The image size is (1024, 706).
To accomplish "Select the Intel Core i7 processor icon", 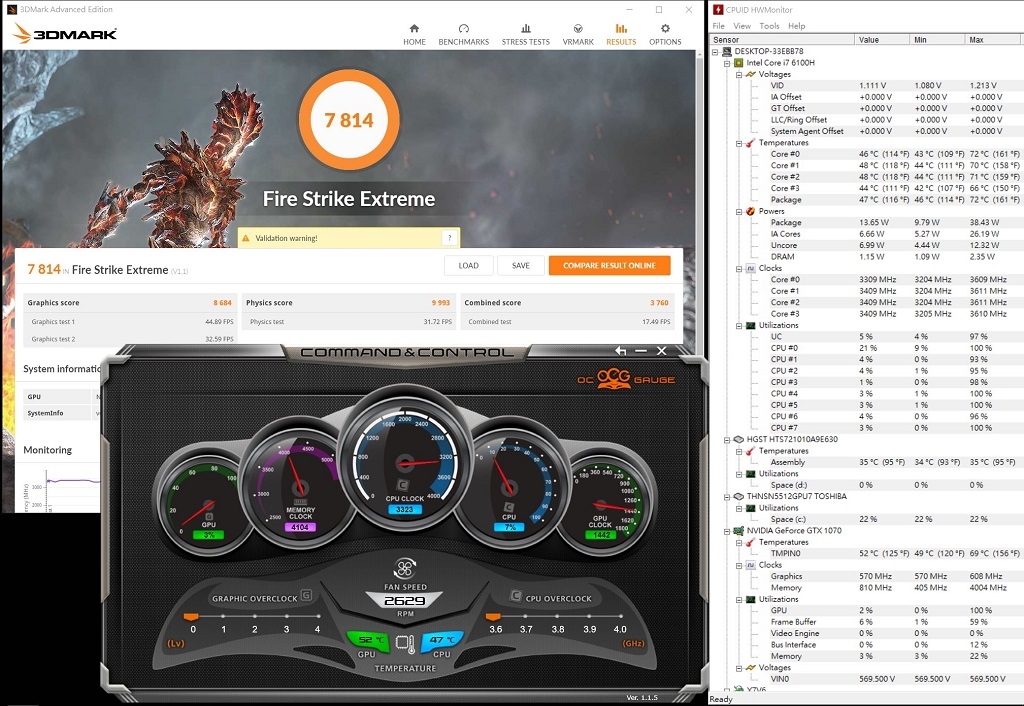I will coord(739,63).
